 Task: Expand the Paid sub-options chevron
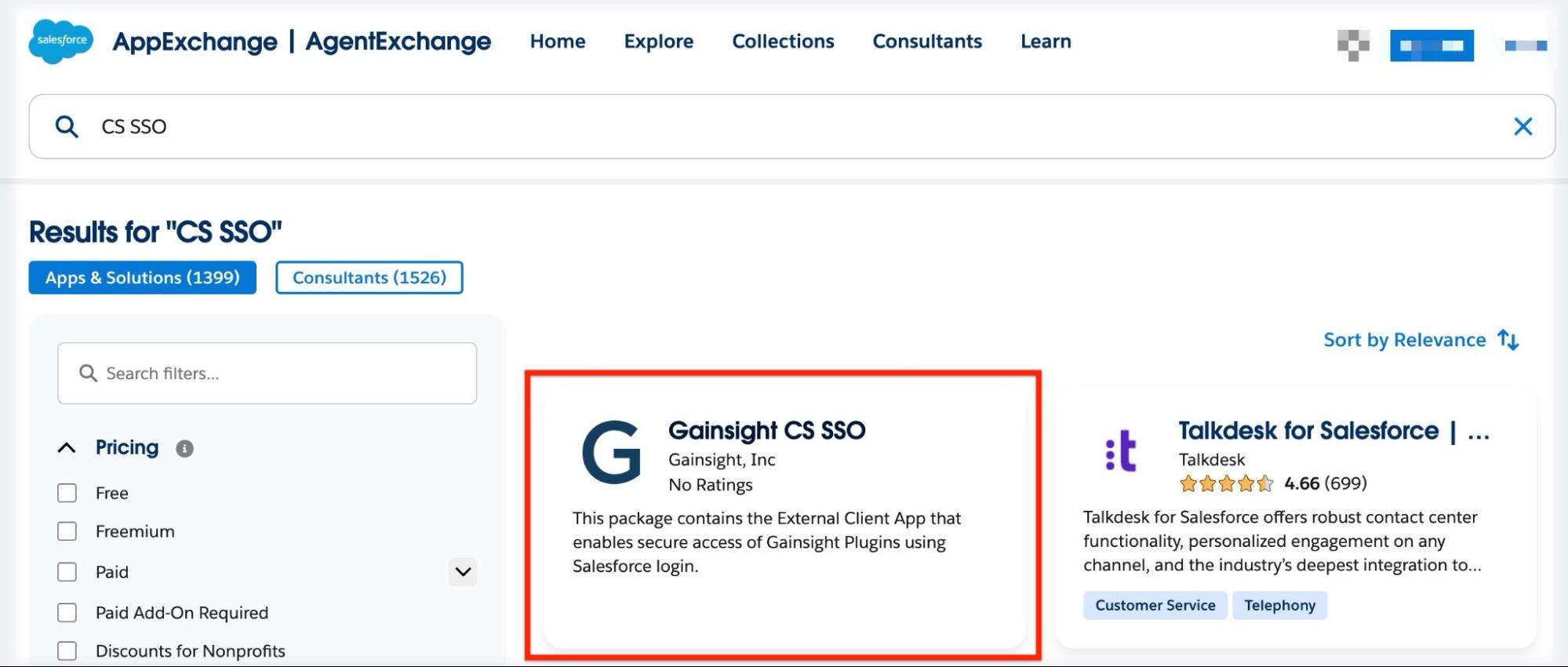[x=463, y=572]
